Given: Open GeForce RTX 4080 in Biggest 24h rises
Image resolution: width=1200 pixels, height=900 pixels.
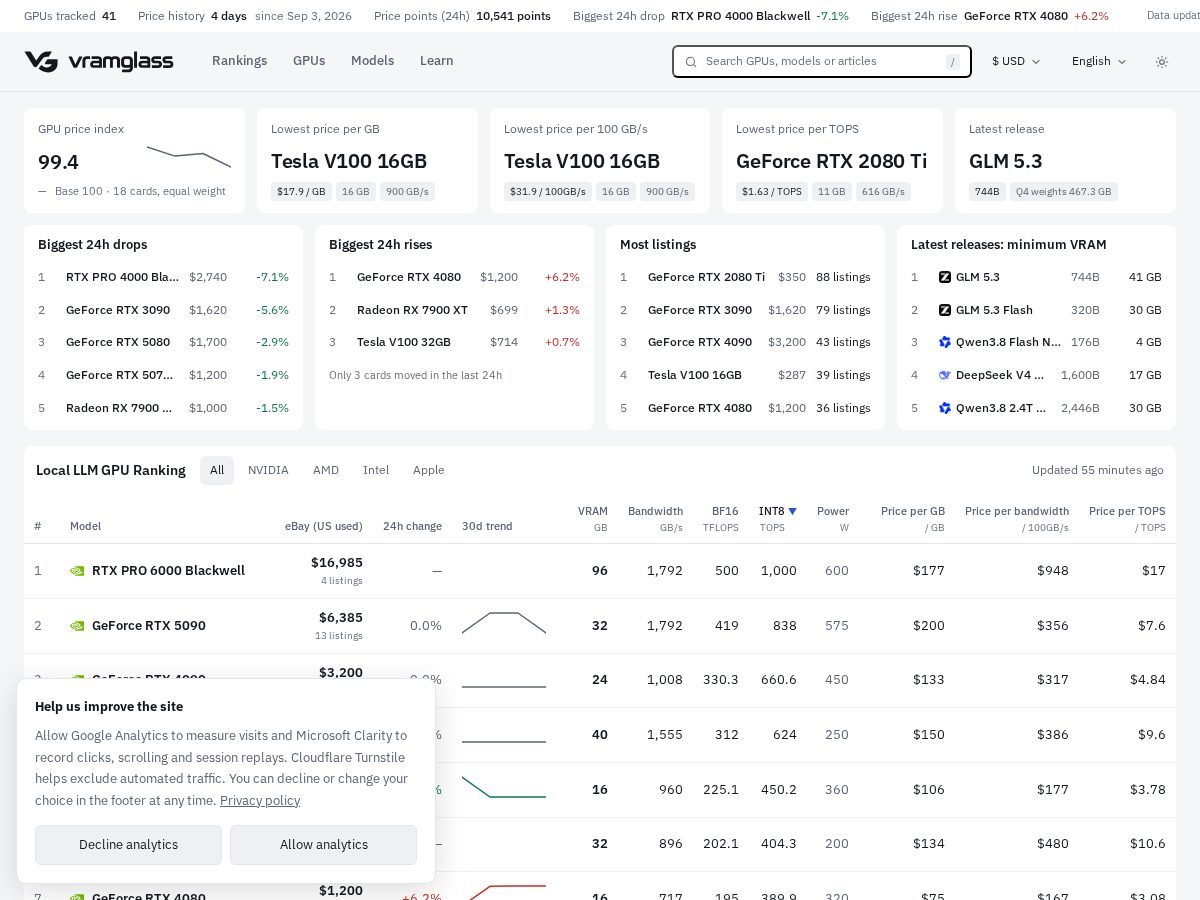Looking at the screenshot, I should (409, 277).
